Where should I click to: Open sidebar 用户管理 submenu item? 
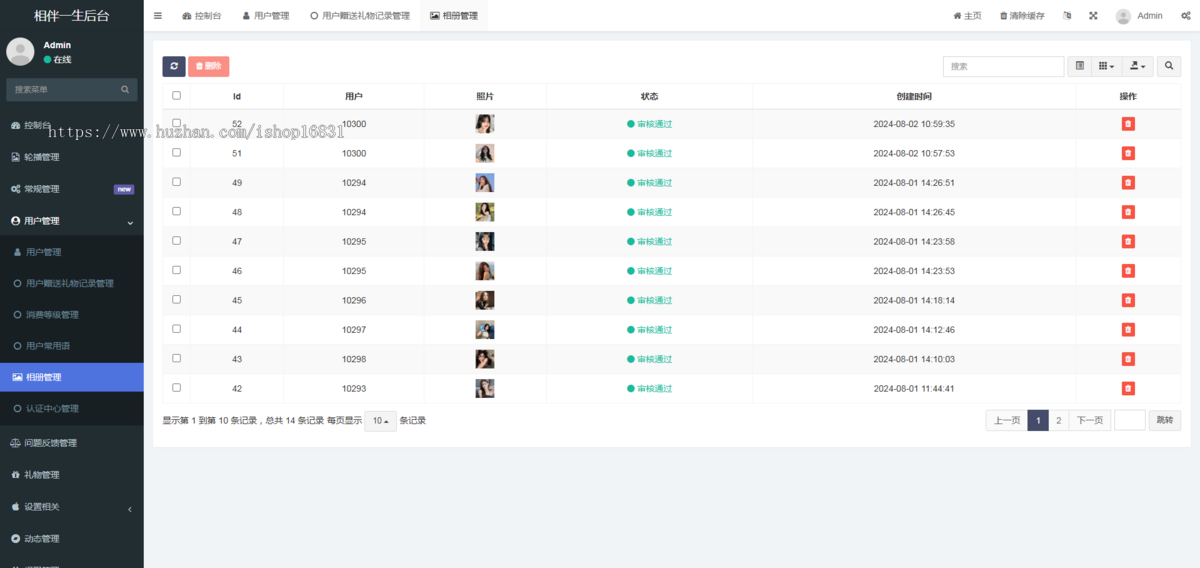71,252
